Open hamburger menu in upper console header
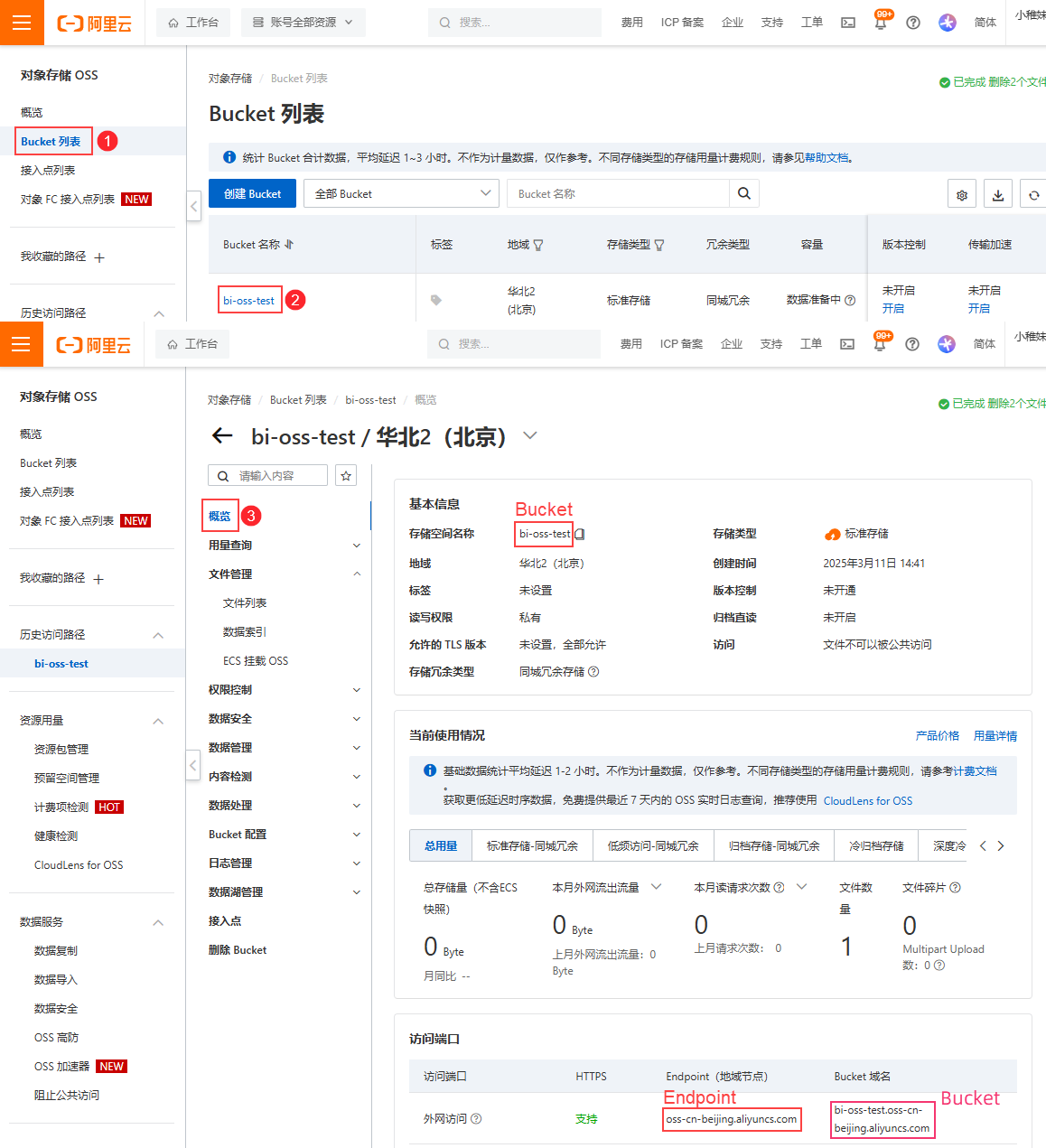Image resolution: width=1046 pixels, height=1148 pixels. [21, 23]
